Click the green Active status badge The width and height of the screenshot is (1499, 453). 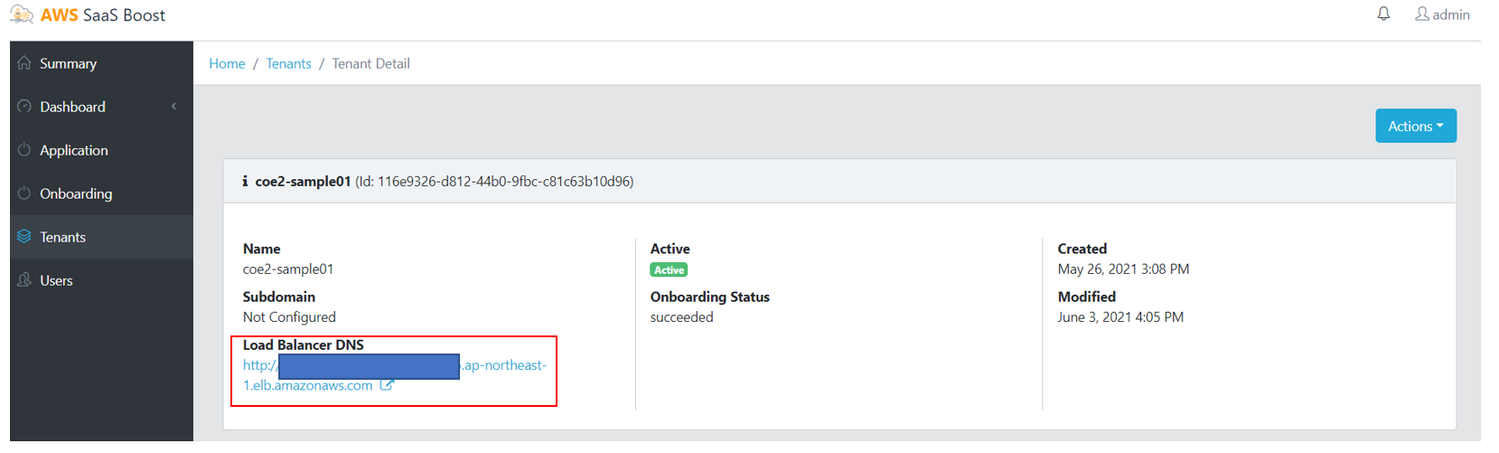coord(669,270)
